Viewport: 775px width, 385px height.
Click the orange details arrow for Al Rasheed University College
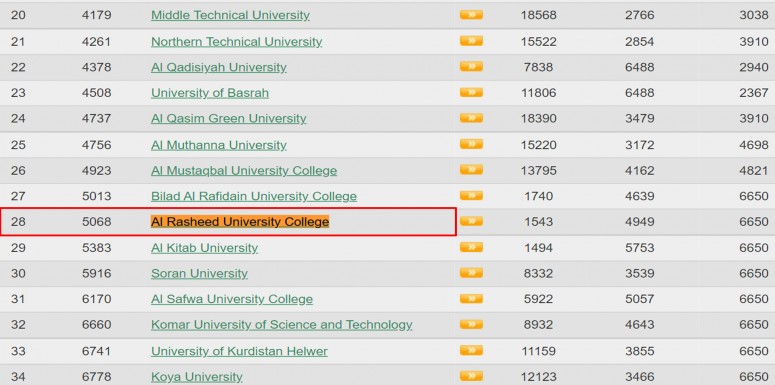pyautogui.click(x=471, y=221)
